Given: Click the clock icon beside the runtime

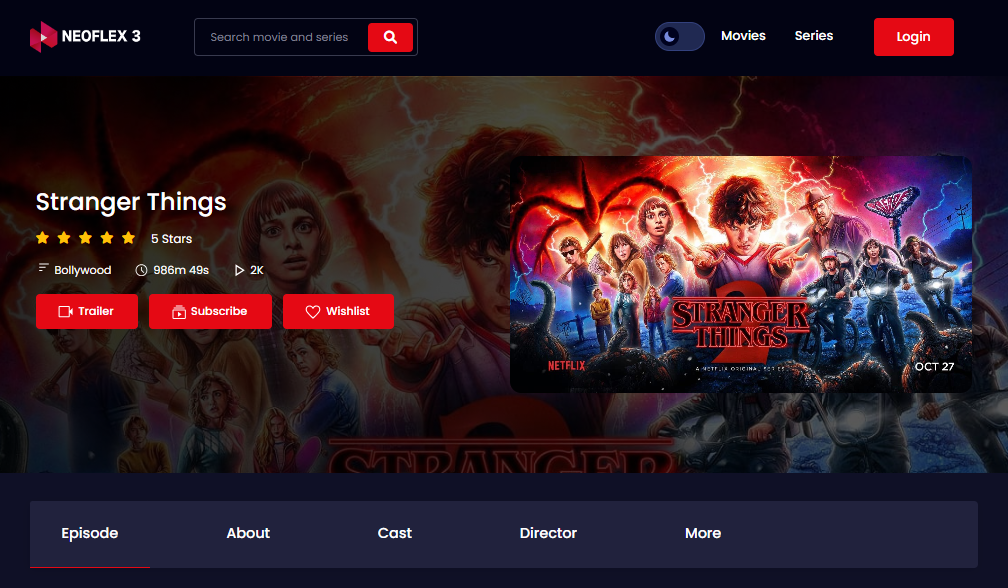Looking at the screenshot, I should pyautogui.click(x=142, y=269).
